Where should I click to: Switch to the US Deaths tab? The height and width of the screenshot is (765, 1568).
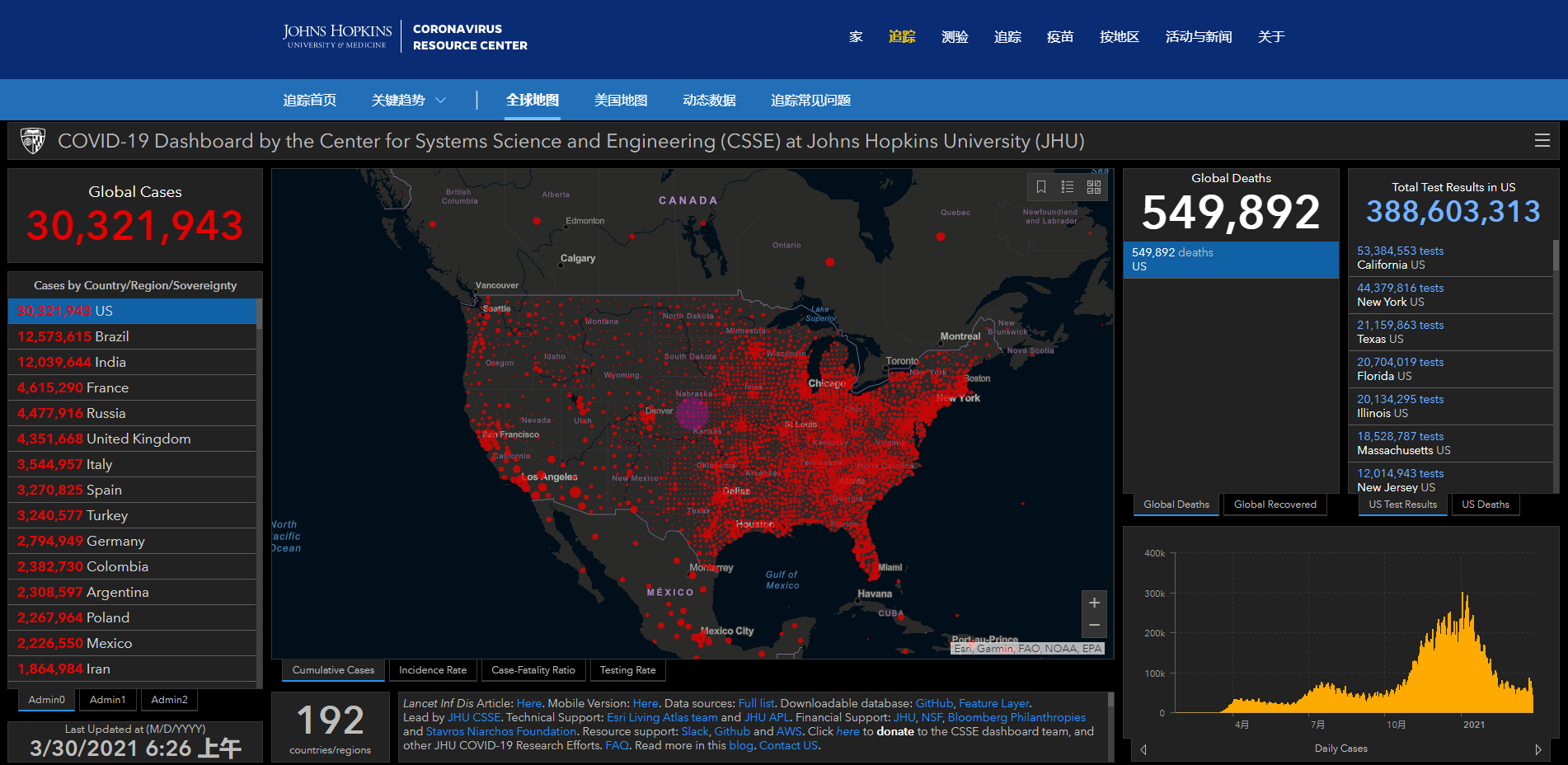click(x=1486, y=505)
